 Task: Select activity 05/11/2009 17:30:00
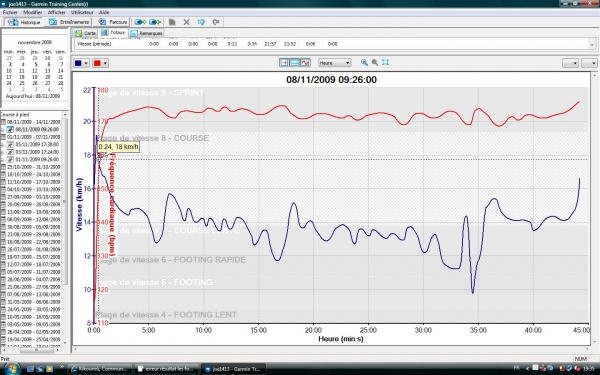point(37,145)
